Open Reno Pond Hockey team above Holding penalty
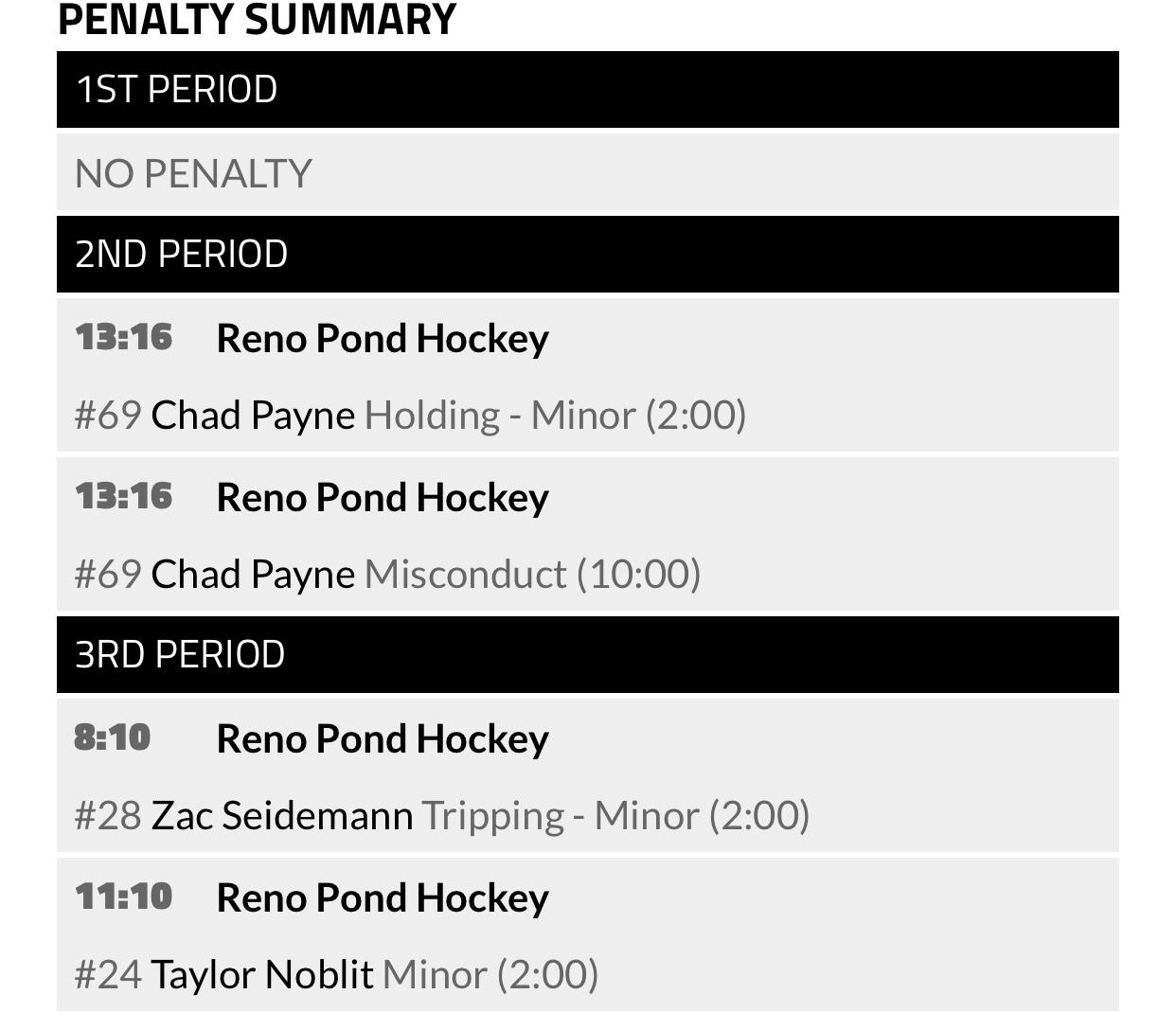Viewport: 1176px width, 1012px height. 383,339
